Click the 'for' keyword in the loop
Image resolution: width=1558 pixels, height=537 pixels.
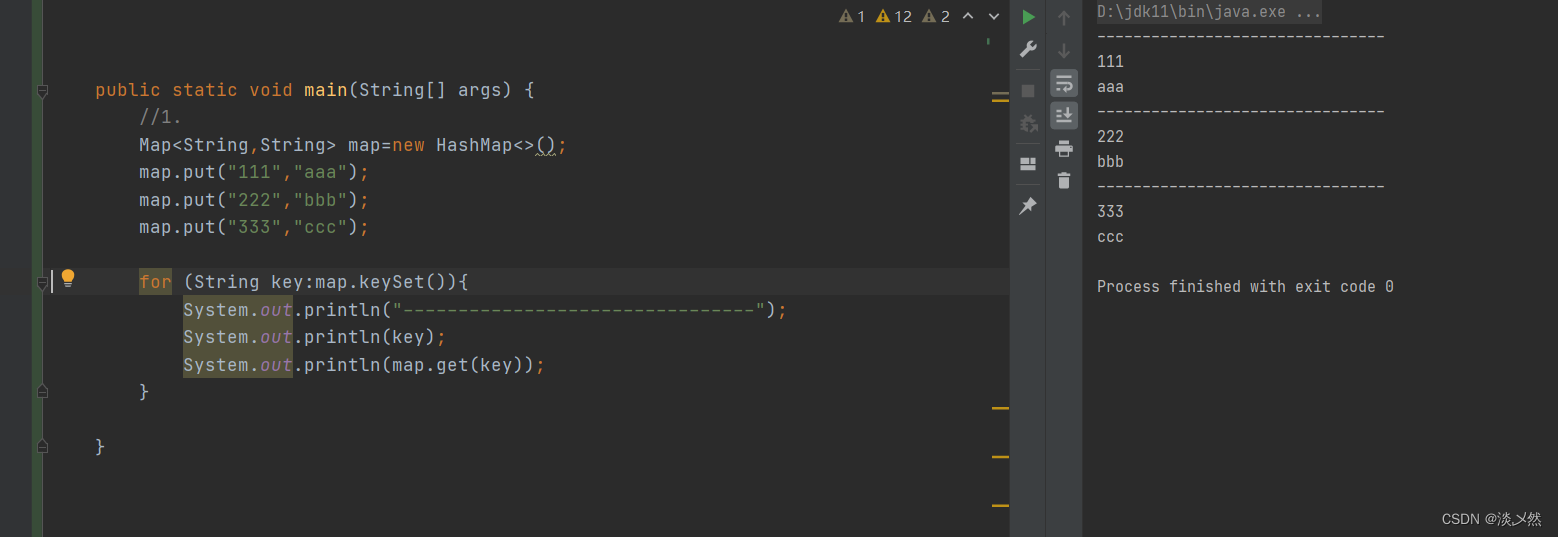(155, 282)
